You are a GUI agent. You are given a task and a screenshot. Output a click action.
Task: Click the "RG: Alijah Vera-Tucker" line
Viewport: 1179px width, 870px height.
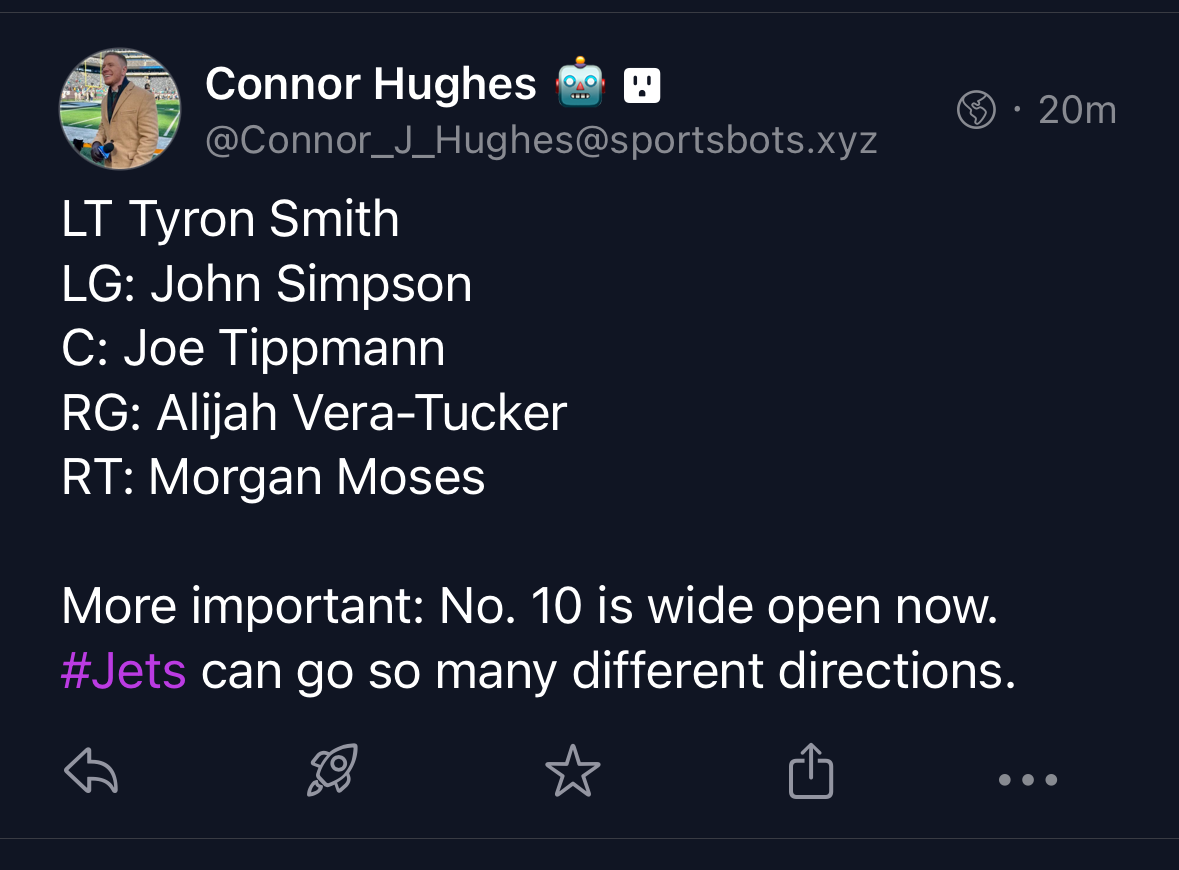(x=314, y=412)
